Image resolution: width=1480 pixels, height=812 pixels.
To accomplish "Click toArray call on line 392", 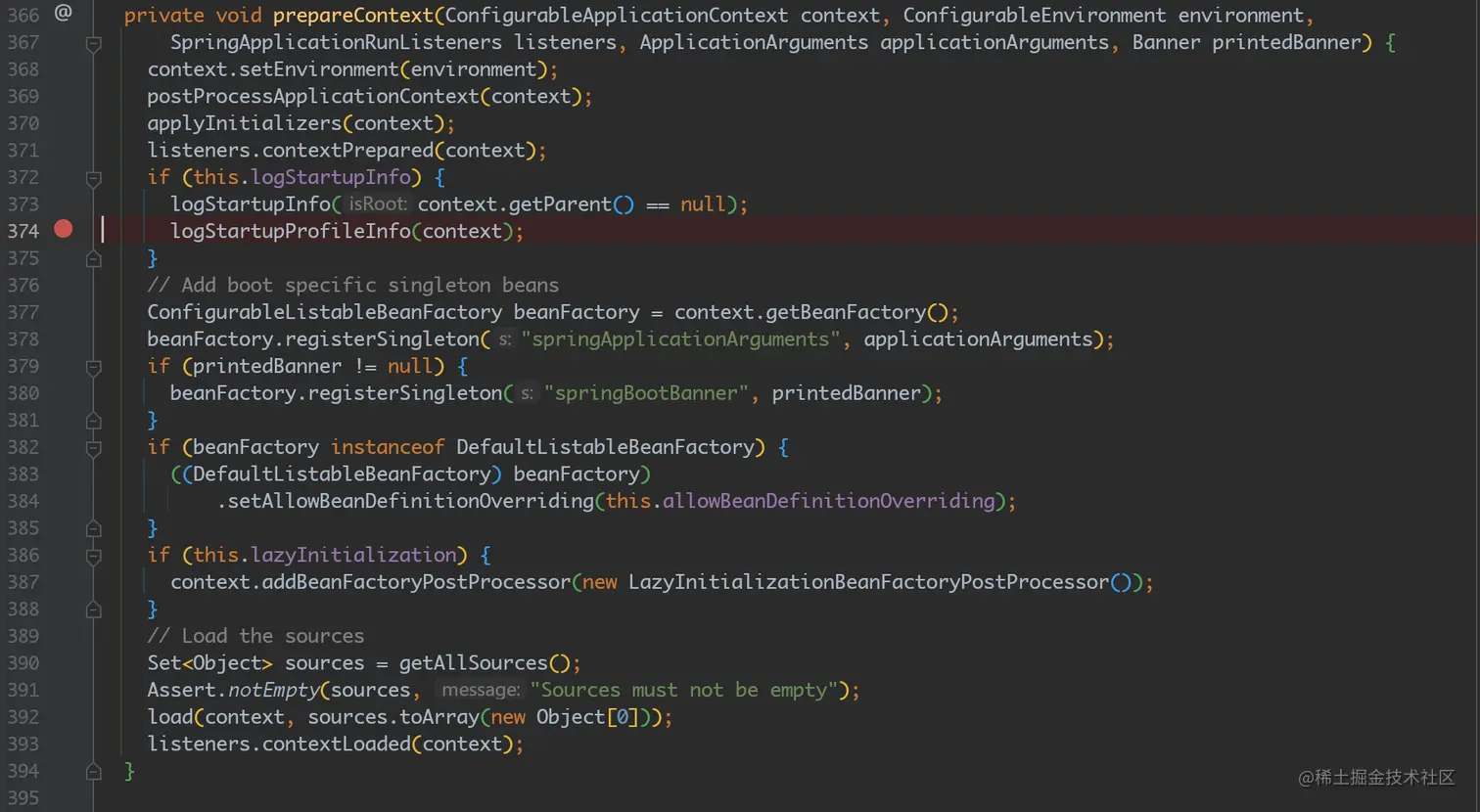I will 439,717.
